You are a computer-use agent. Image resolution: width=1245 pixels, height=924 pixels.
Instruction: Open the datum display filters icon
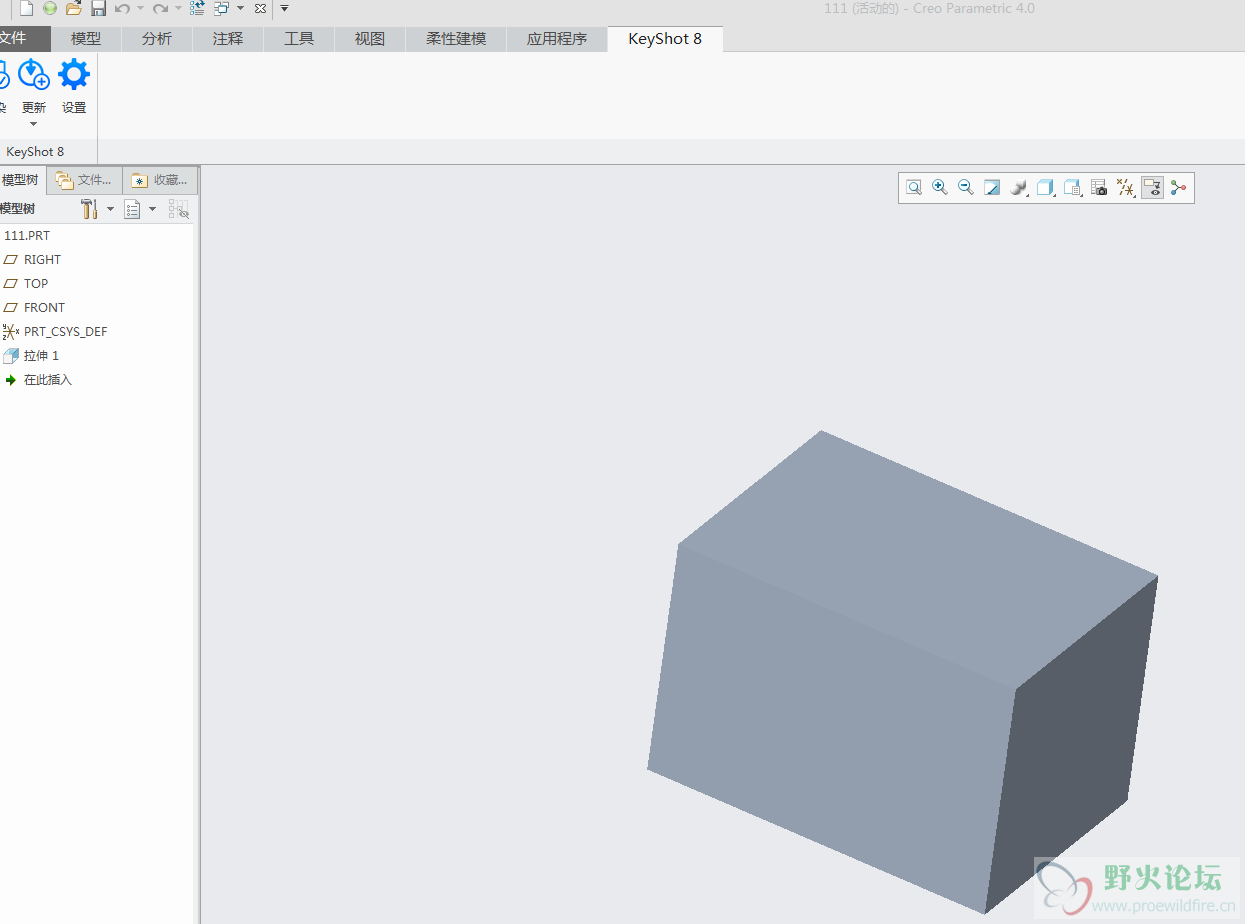pyautogui.click(x=1126, y=187)
